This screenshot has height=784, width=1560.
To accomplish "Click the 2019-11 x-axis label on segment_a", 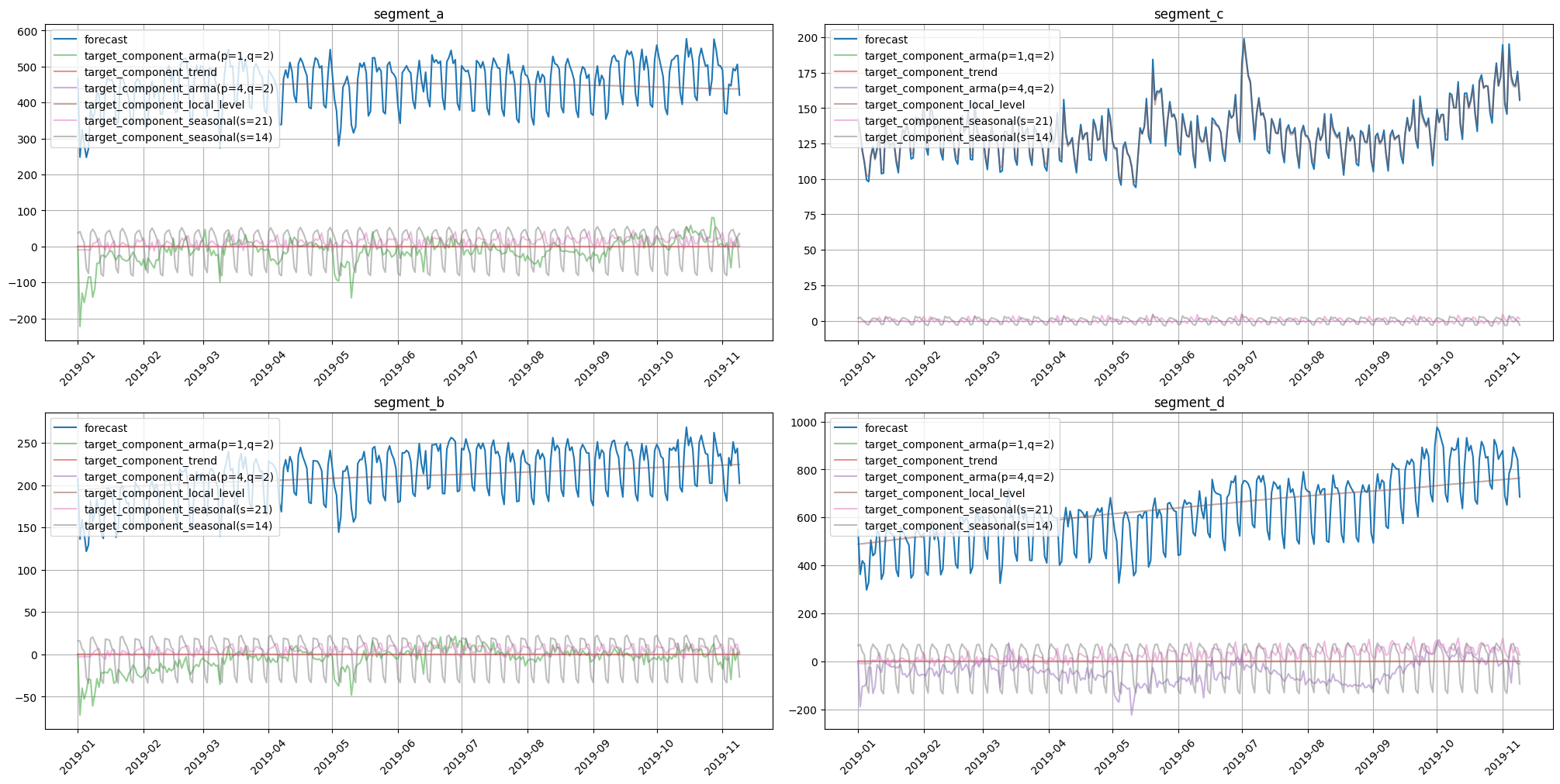I will 722,367.
